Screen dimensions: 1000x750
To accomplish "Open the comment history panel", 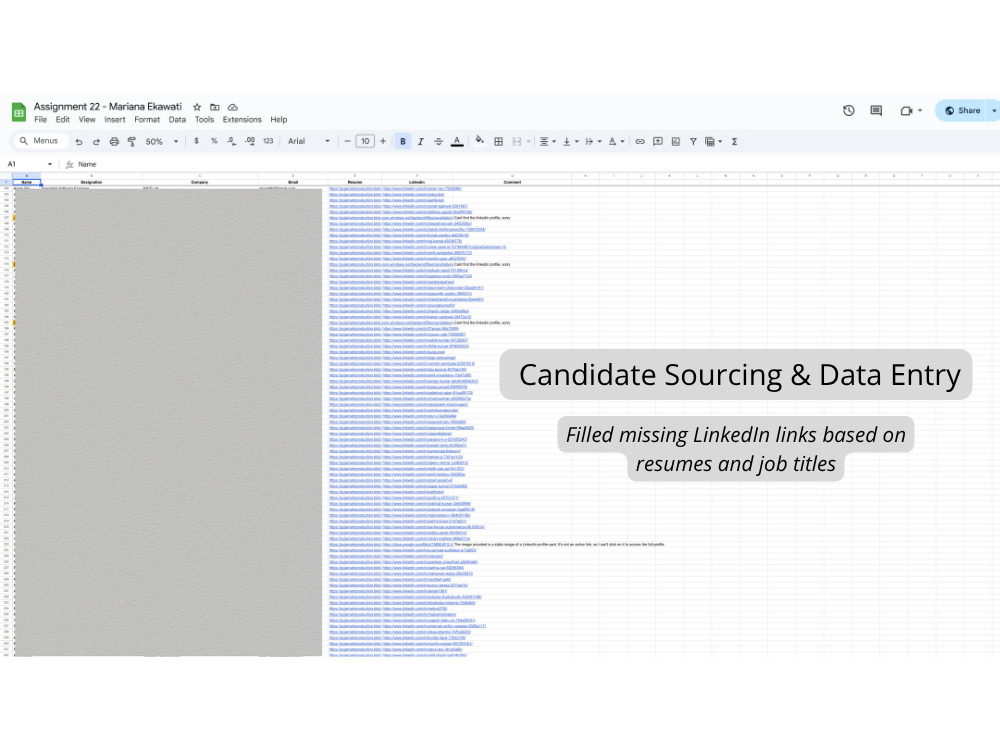I will (x=876, y=110).
